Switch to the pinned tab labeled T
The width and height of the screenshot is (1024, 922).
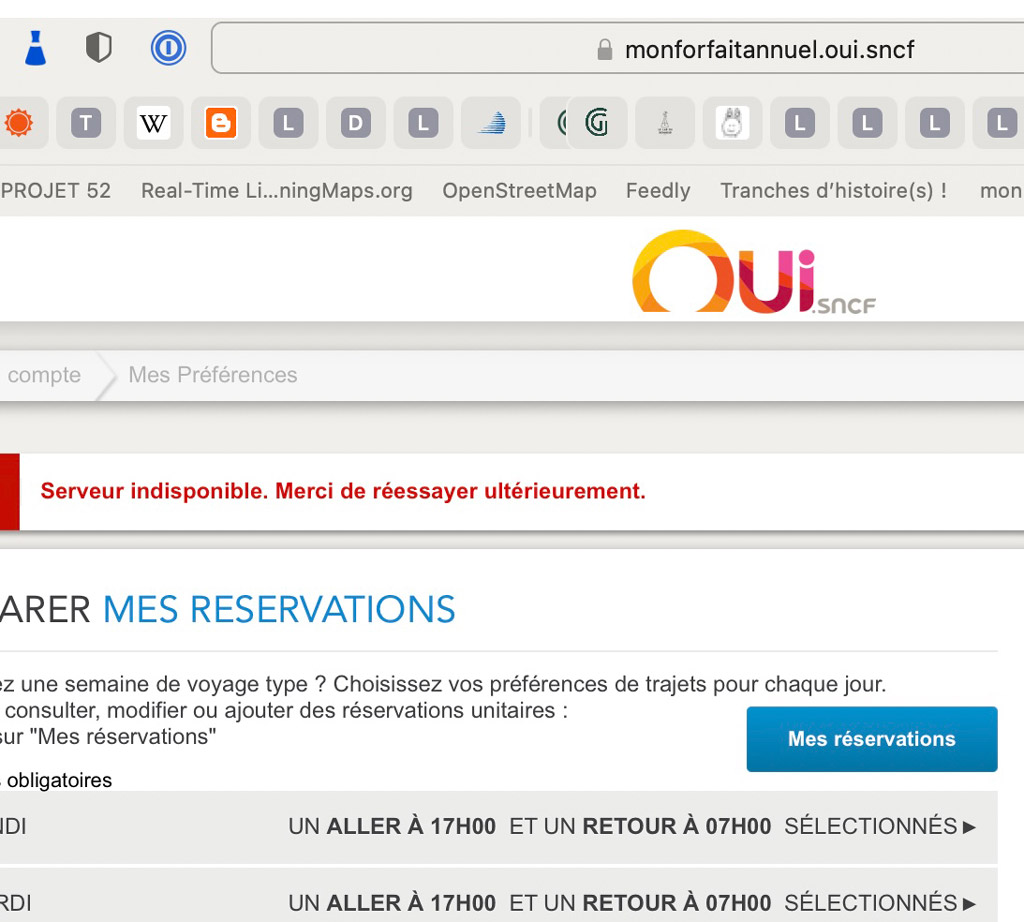coord(86,123)
